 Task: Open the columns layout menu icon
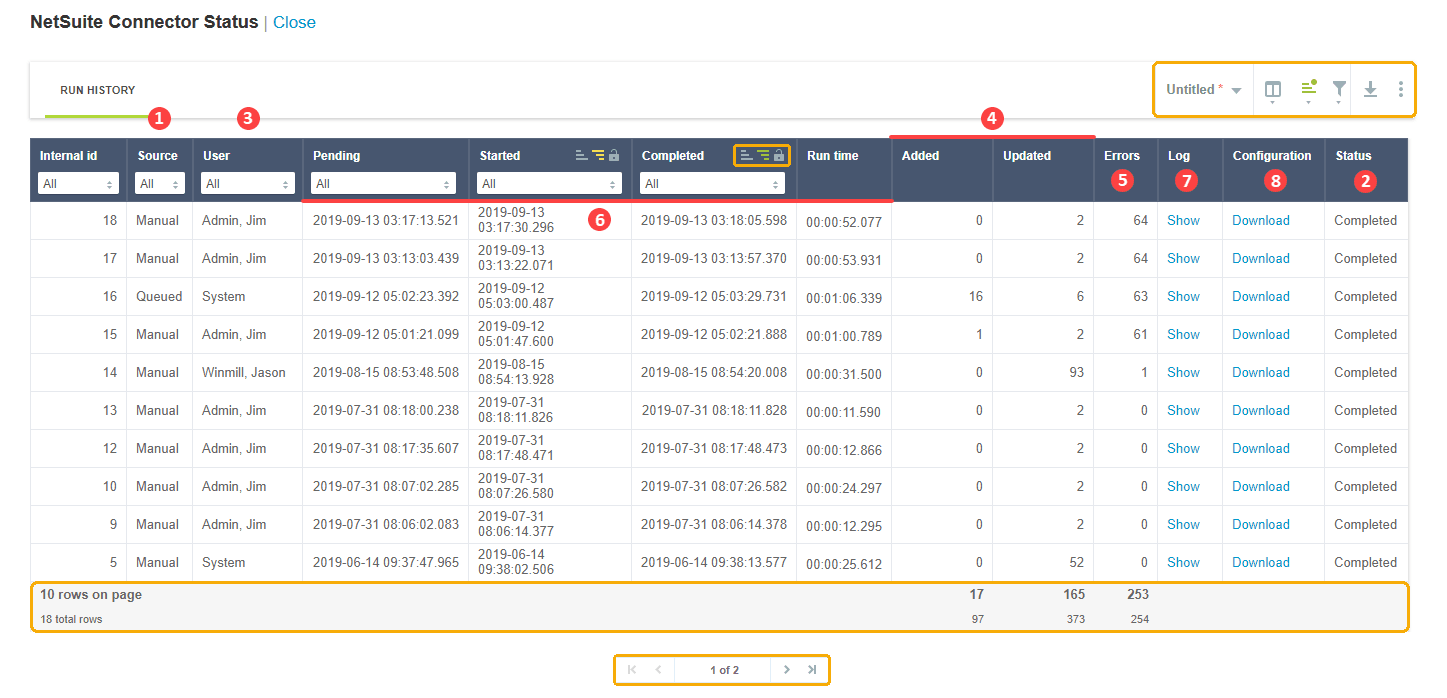[1272, 90]
